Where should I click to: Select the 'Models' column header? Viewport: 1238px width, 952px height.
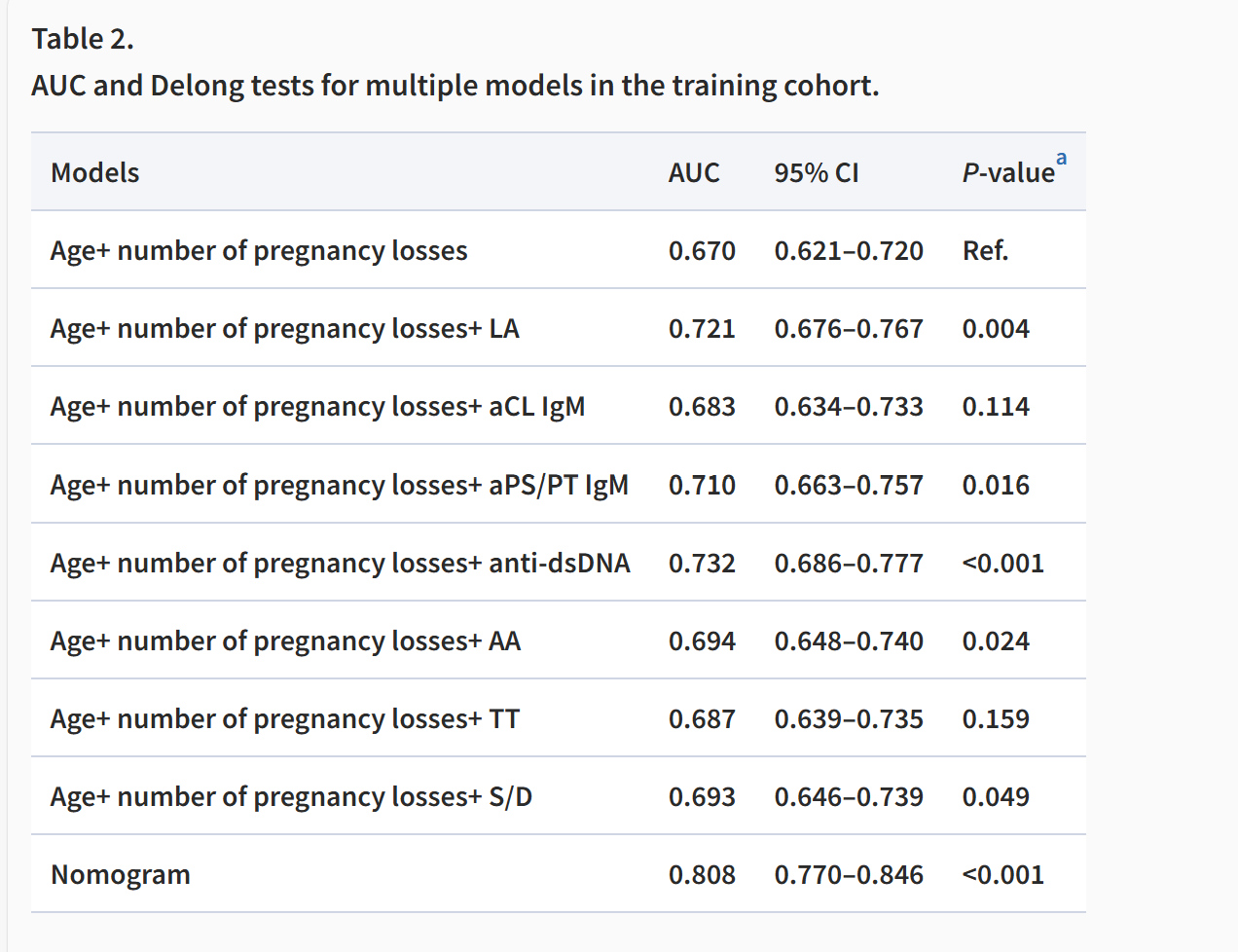pos(95,173)
